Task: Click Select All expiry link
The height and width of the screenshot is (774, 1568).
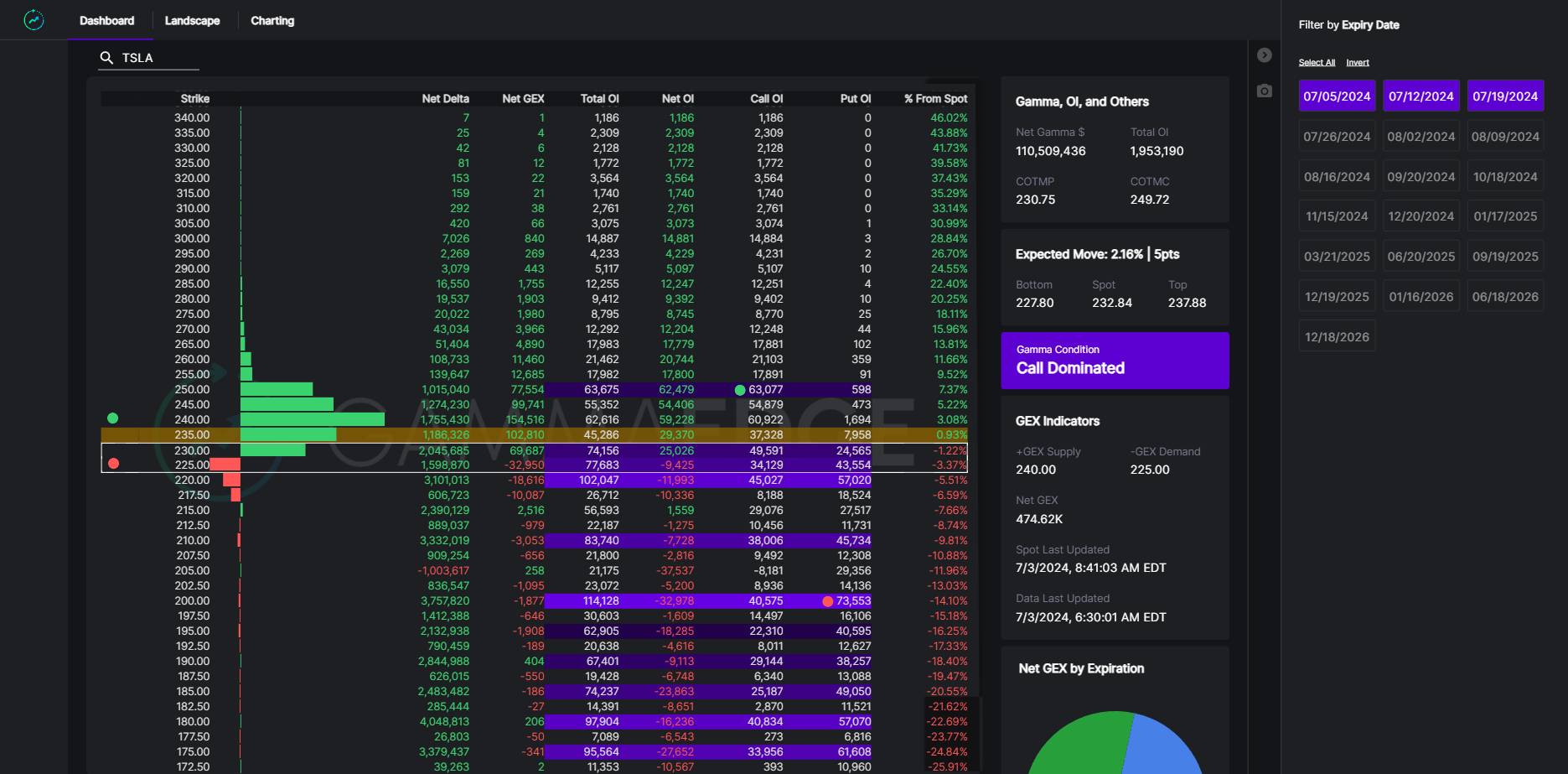Action: click(x=1317, y=63)
